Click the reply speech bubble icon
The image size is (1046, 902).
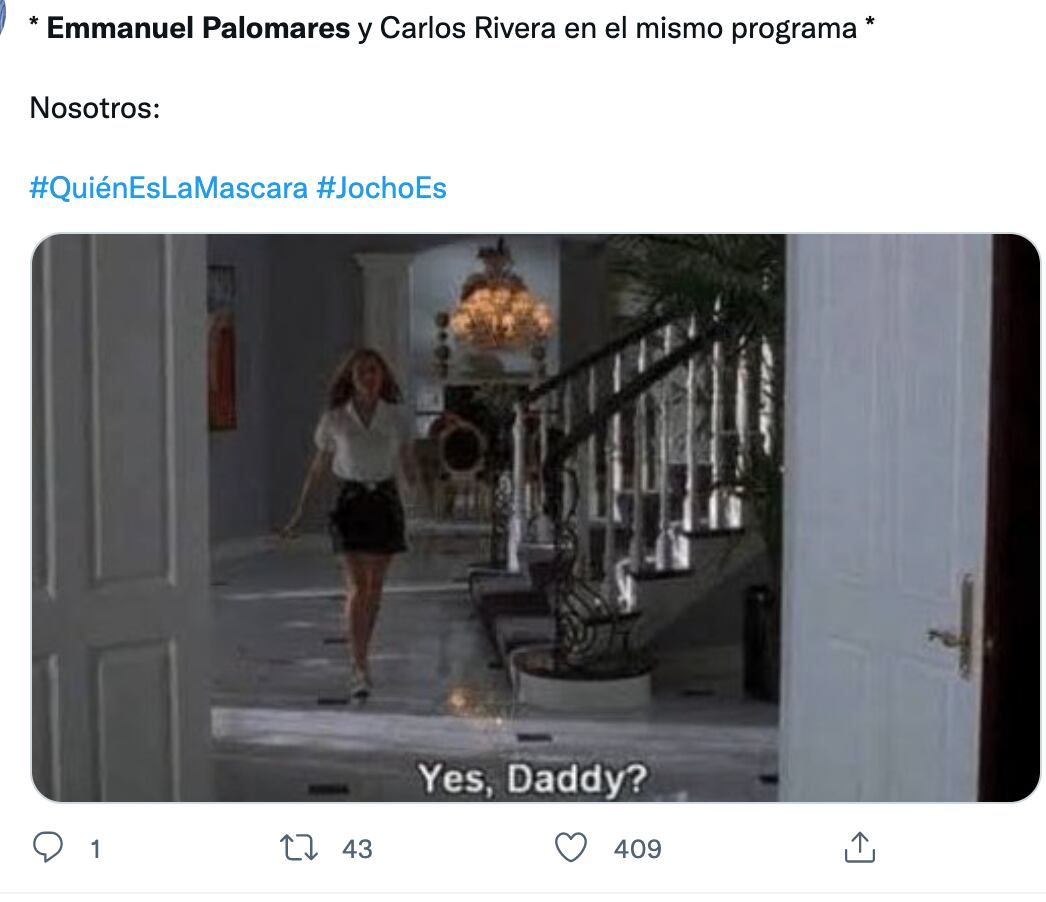48,847
